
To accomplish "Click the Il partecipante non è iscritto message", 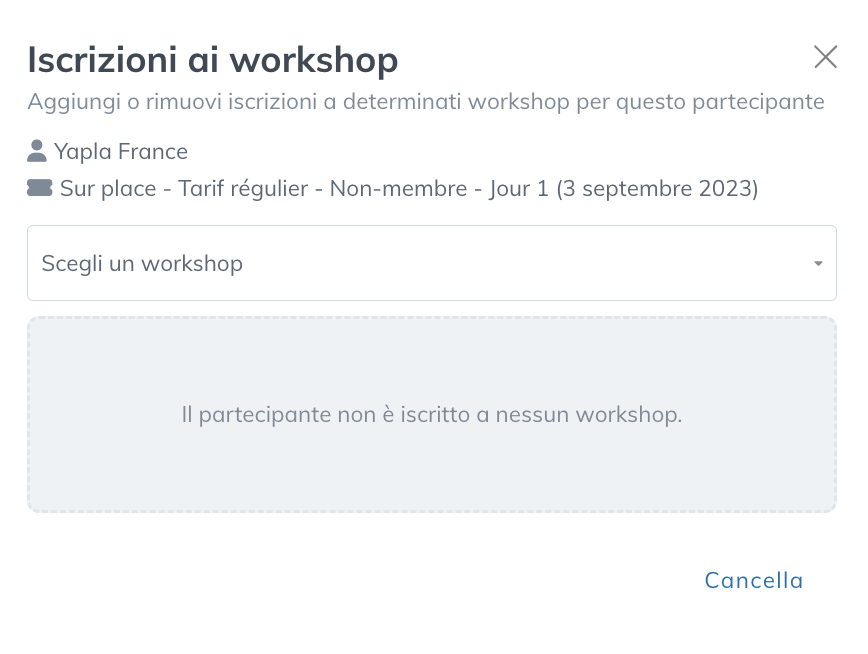I will pos(432,415).
